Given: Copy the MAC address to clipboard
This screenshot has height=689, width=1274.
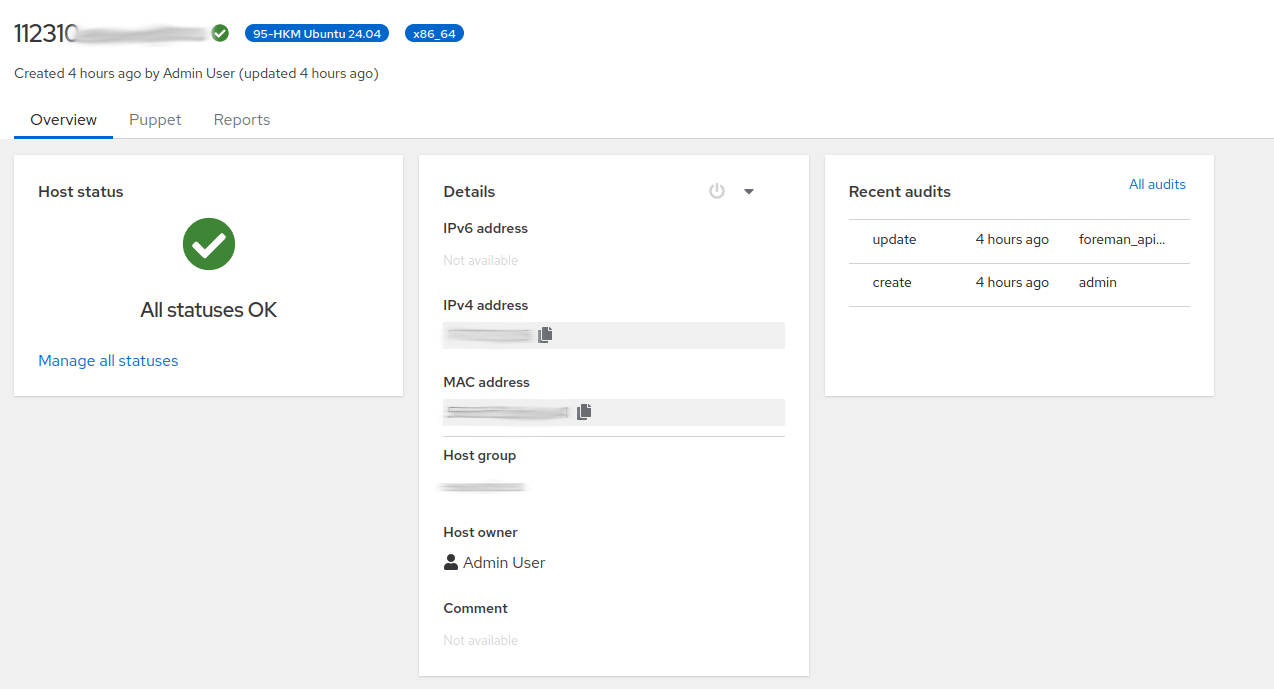Looking at the screenshot, I should 584,412.
